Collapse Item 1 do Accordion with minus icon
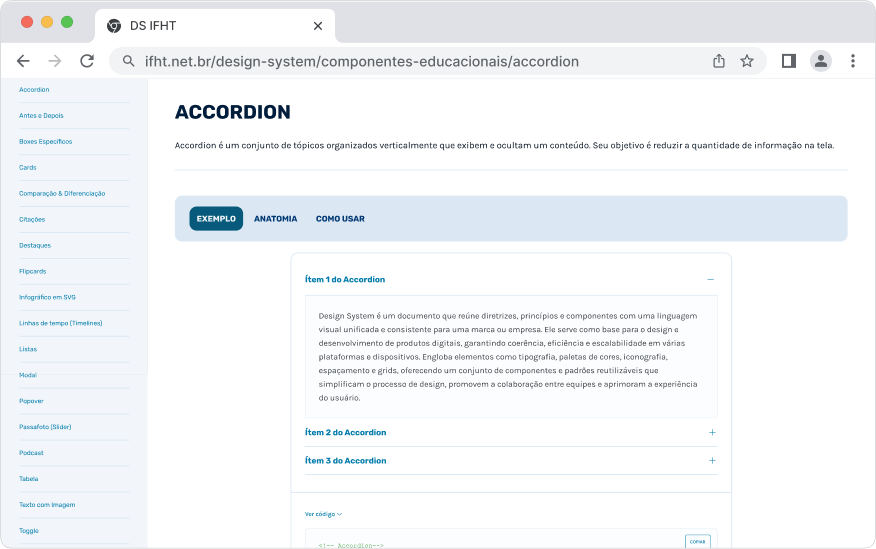This screenshot has height=549, width=876. tap(711, 279)
